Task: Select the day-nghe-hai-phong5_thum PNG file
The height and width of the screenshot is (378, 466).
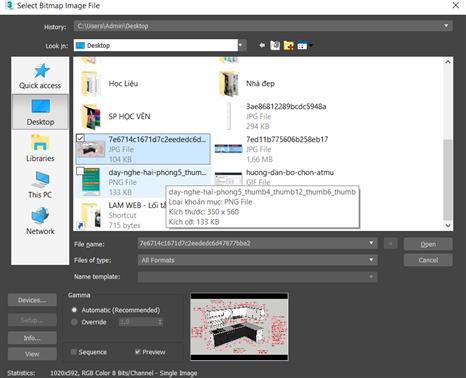Action: coord(143,182)
